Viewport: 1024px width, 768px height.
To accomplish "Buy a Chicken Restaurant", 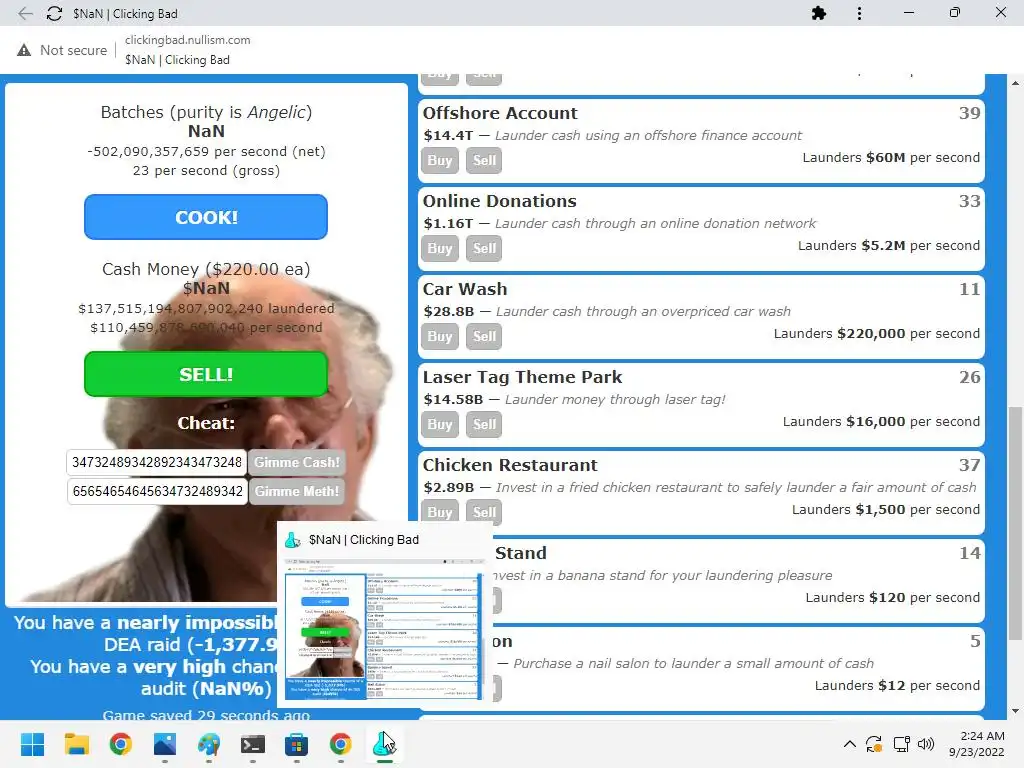I will (440, 512).
